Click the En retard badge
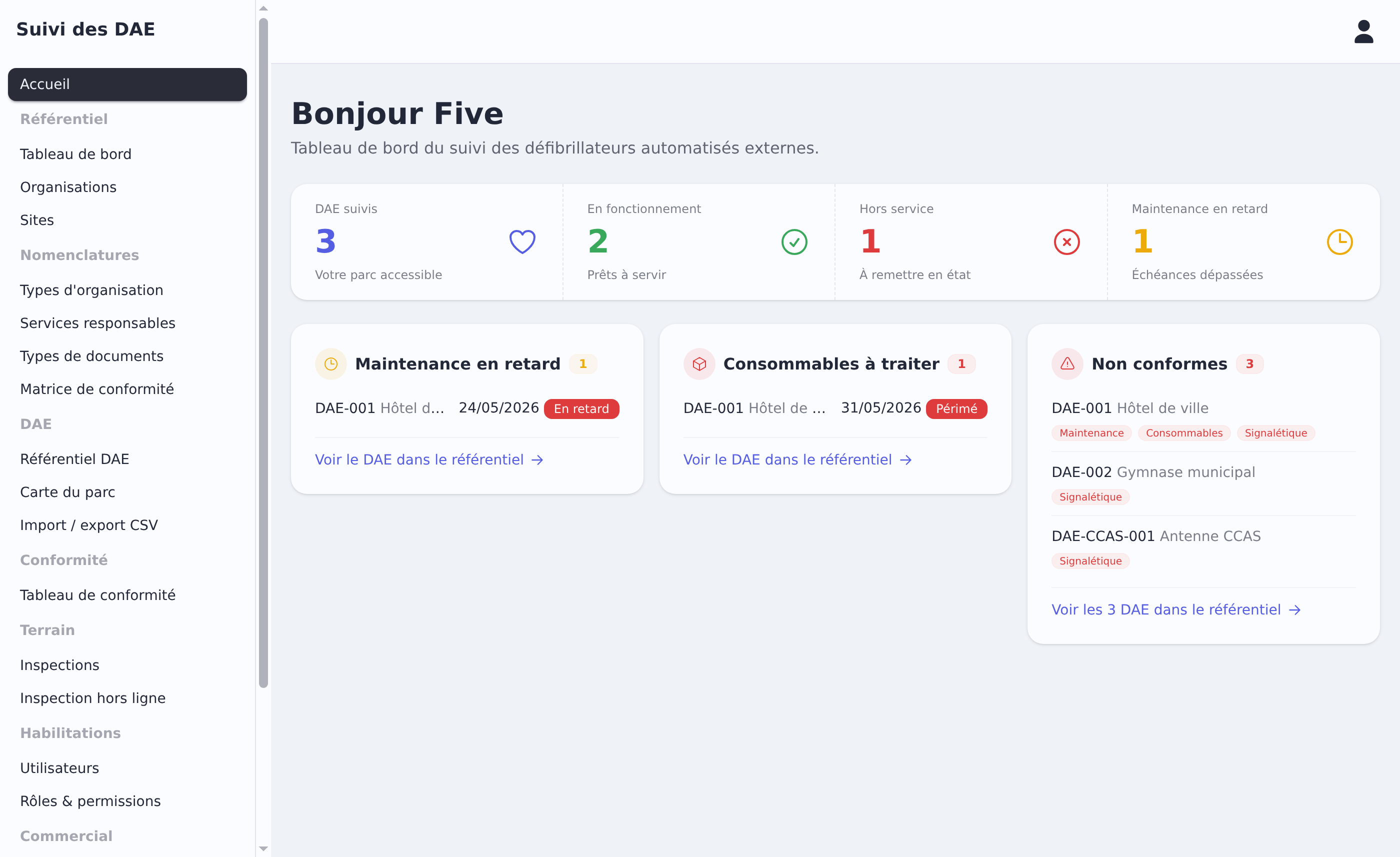The image size is (1400, 857). pos(581,408)
